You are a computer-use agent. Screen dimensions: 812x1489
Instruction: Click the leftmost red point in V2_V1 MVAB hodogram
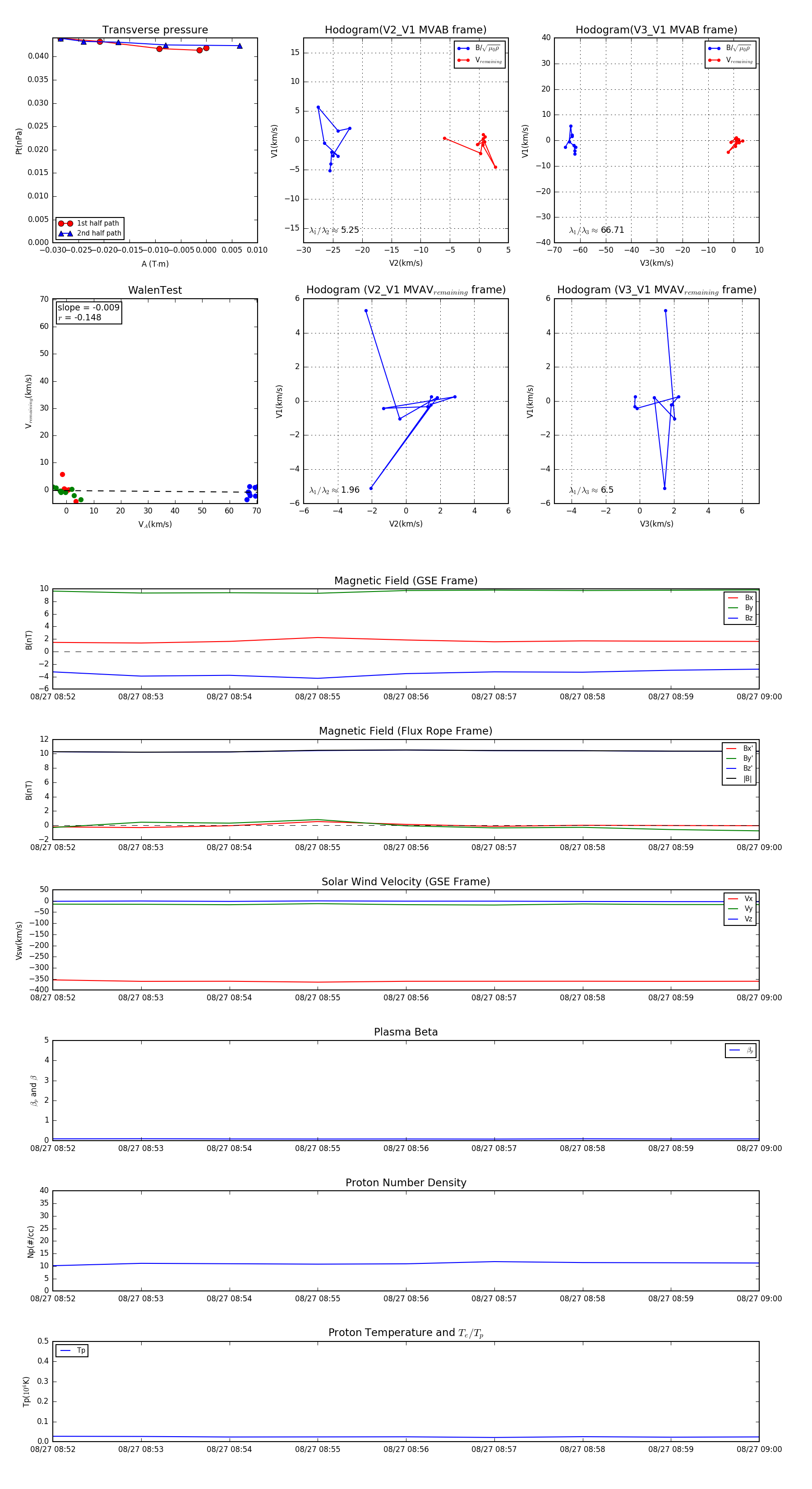444,138
